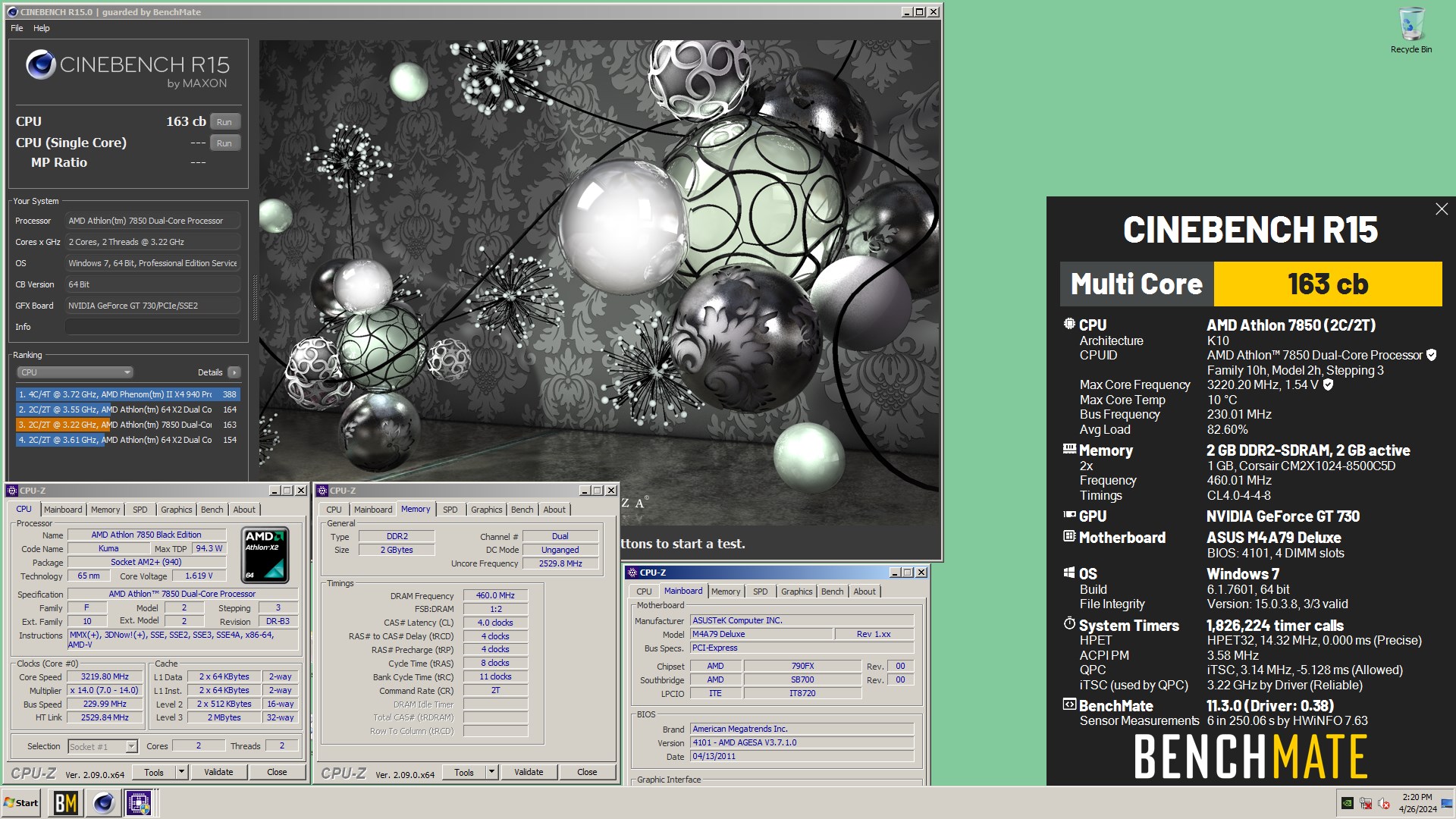This screenshot has height=819, width=1456.
Task: Select ranking row Phenom II X4 940 388
Action: click(x=127, y=394)
